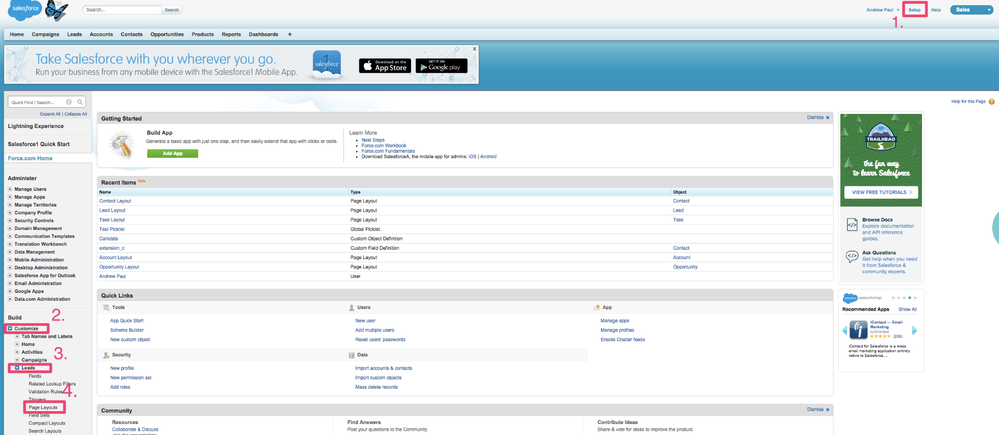Screen dimensions: 999x435
Task: Expand the Security Controls tree node
Action: 10,220
